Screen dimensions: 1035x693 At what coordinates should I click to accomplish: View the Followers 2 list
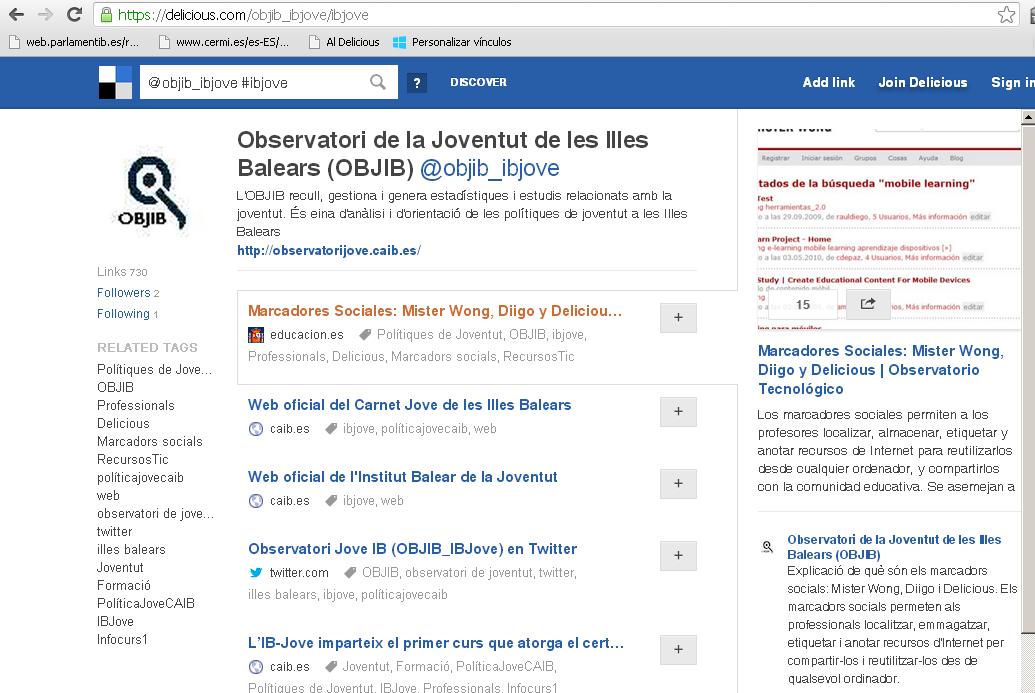click(x=128, y=293)
